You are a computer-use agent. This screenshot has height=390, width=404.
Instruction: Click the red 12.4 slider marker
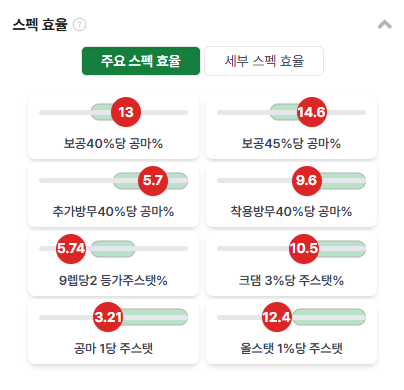277,317
